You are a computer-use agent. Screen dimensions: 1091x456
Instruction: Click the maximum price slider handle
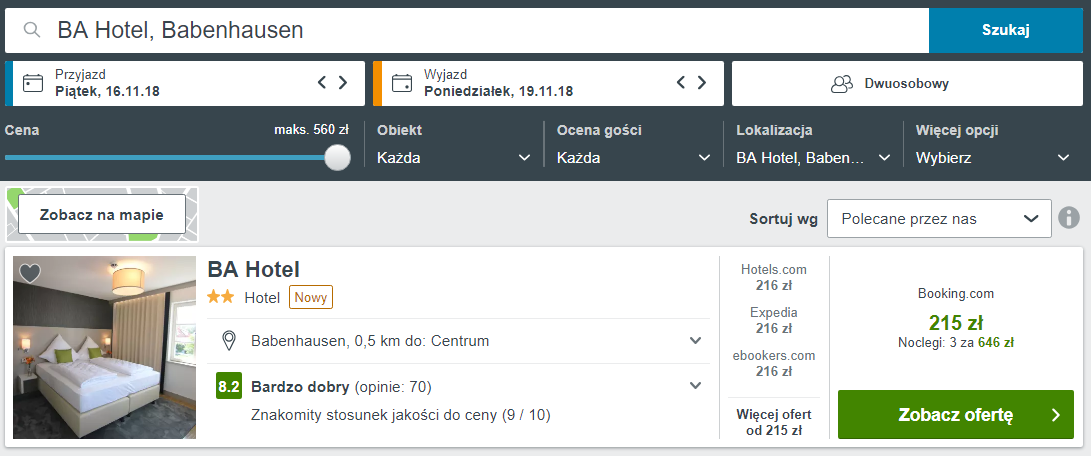[338, 157]
